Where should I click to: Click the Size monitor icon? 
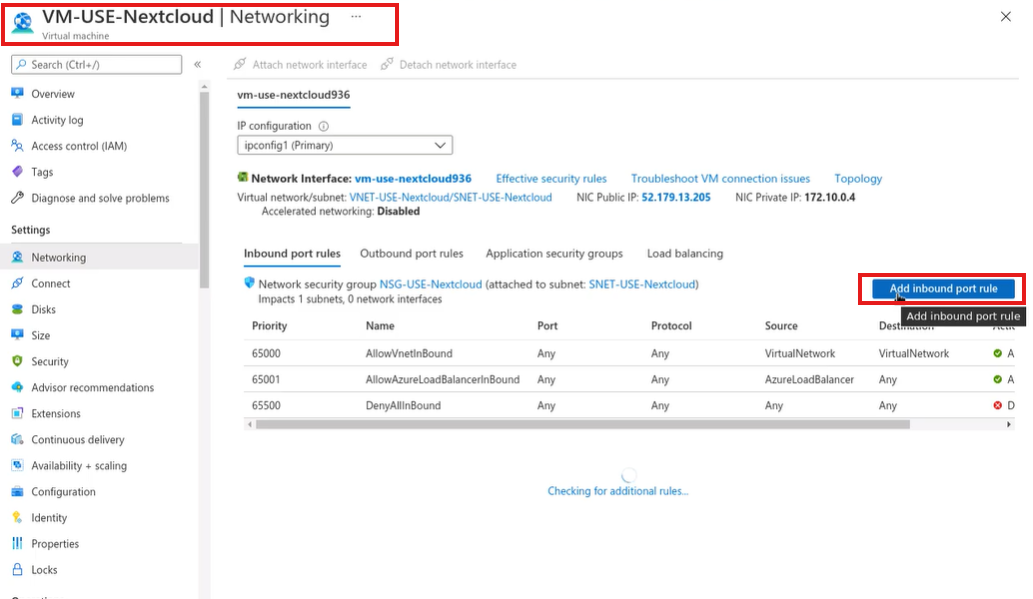18,335
